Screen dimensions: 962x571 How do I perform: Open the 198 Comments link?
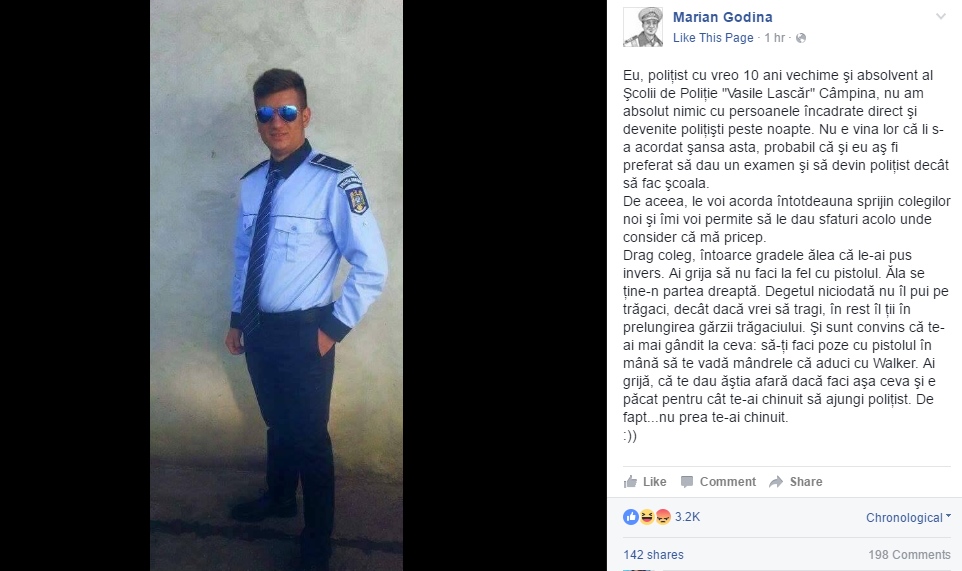[909, 554]
